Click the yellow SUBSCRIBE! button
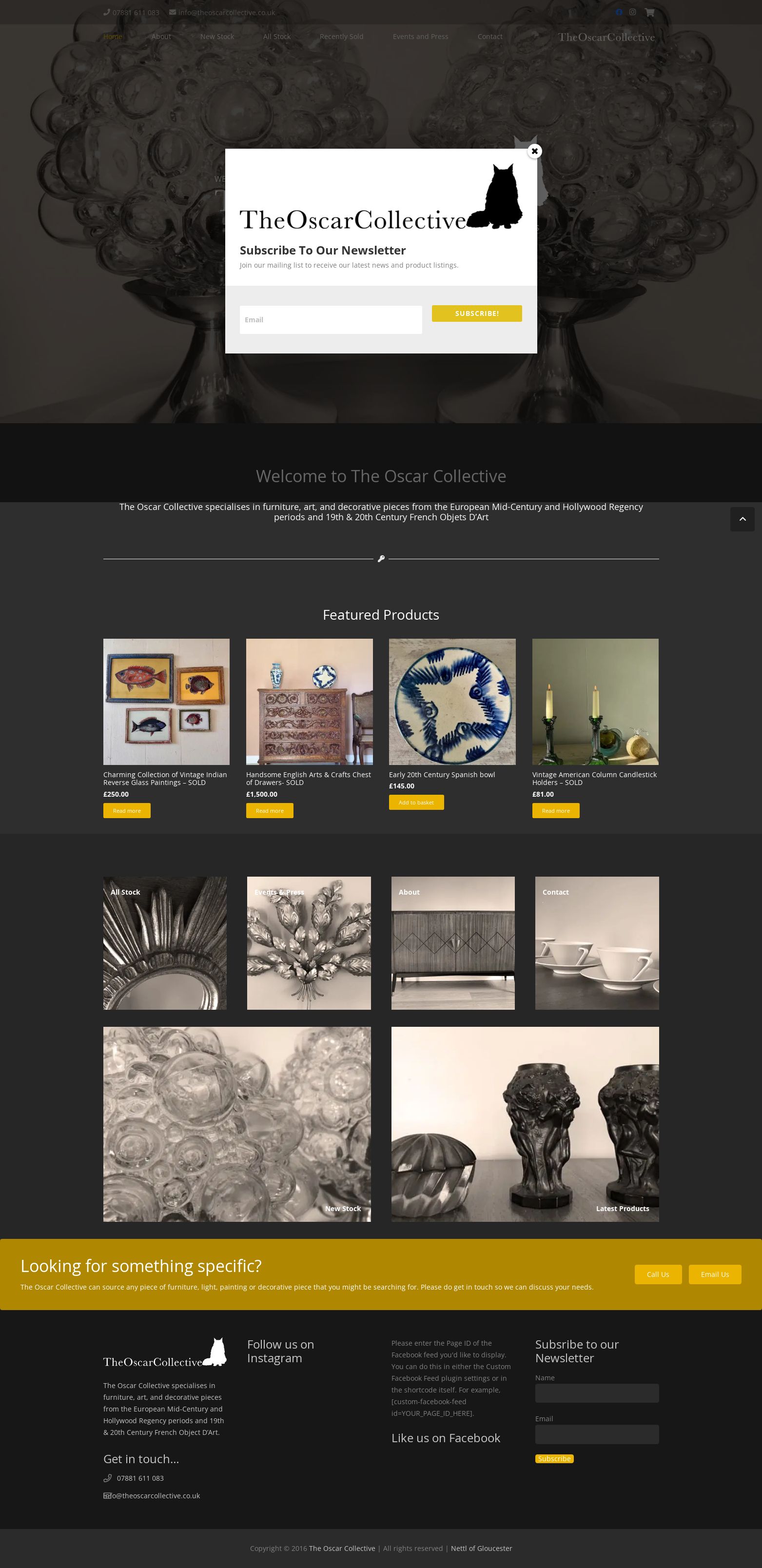The height and width of the screenshot is (1568, 762). (x=476, y=314)
